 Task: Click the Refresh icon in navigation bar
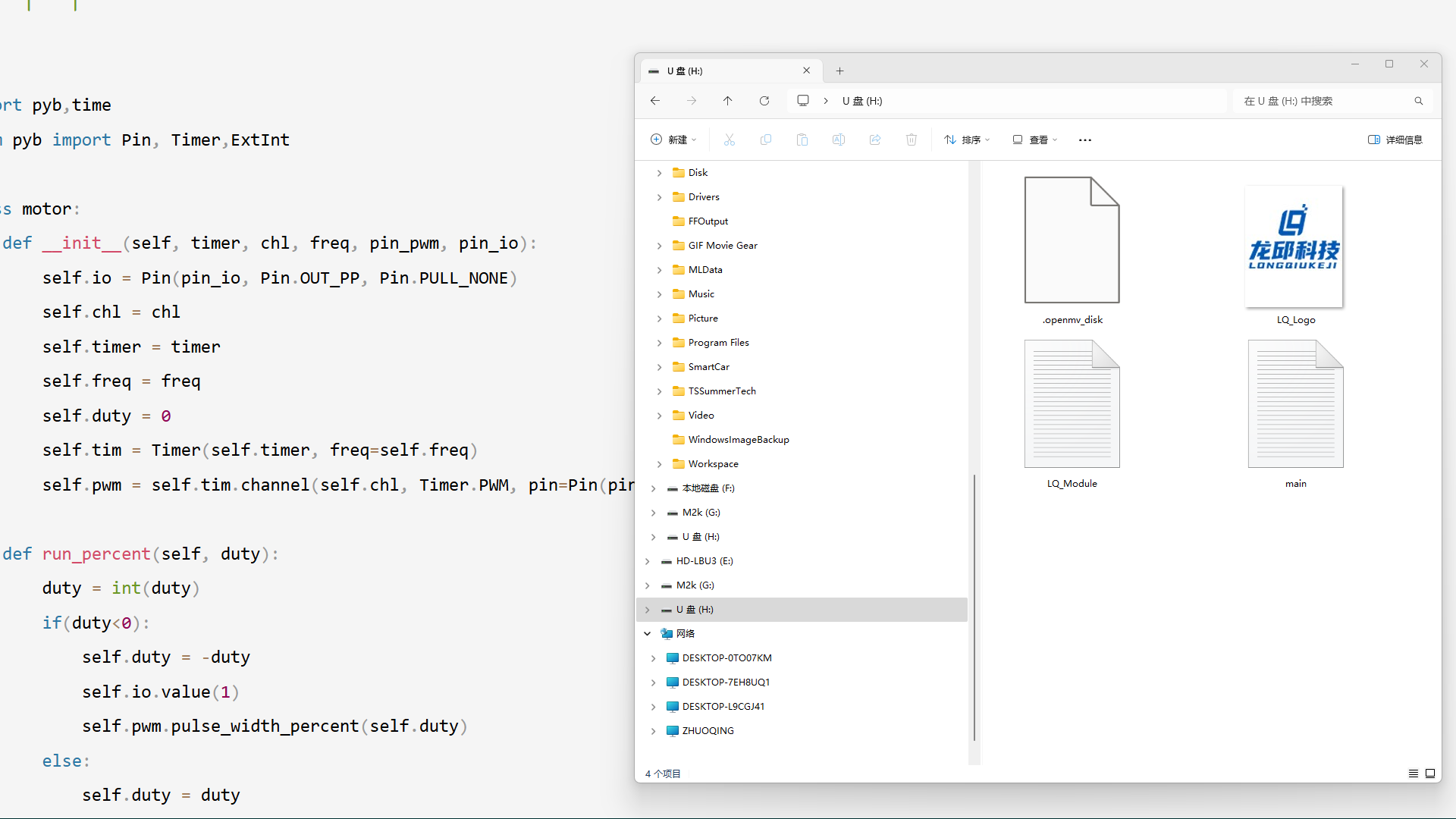(764, 101)
